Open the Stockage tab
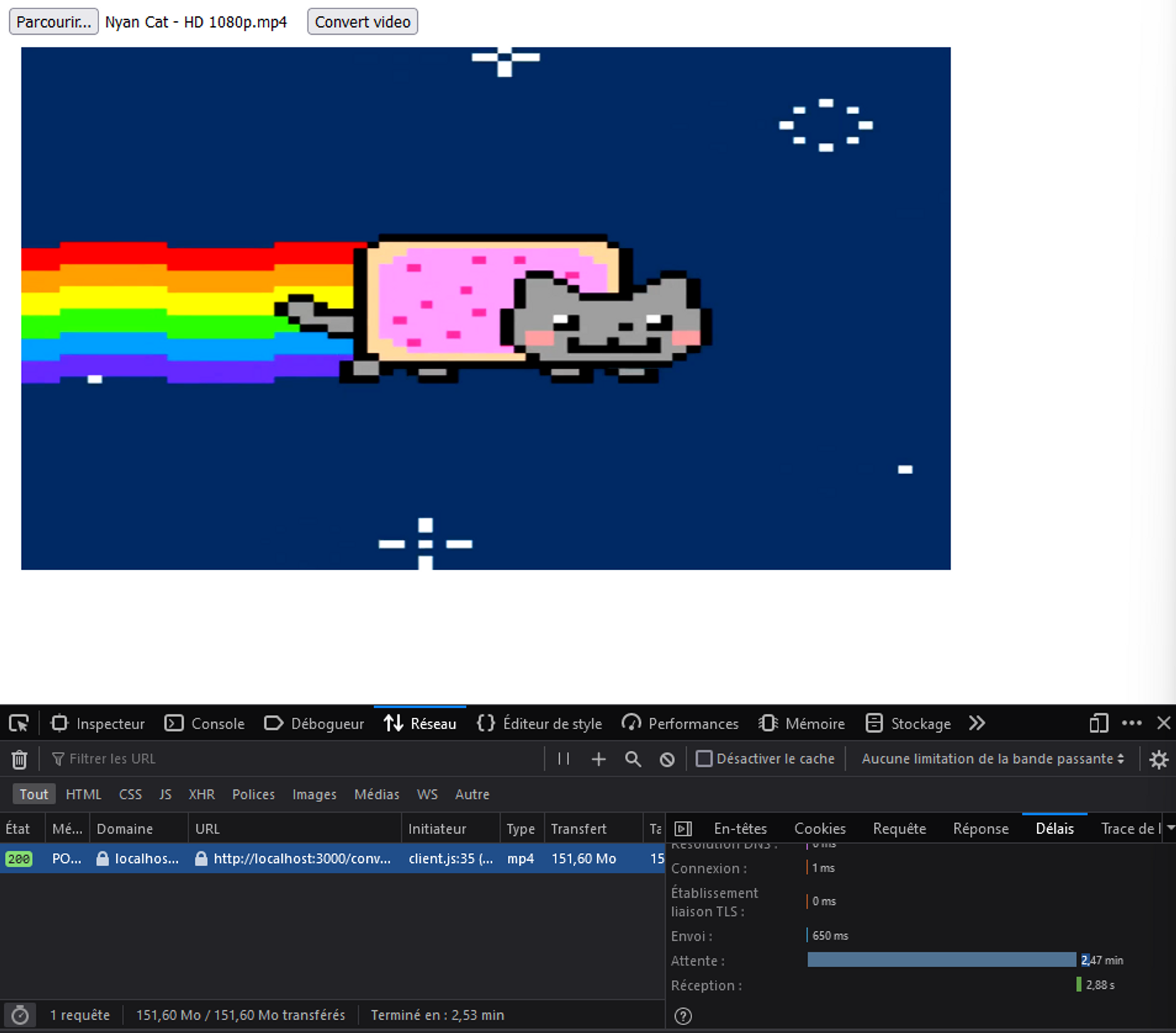 click(908, 723)
